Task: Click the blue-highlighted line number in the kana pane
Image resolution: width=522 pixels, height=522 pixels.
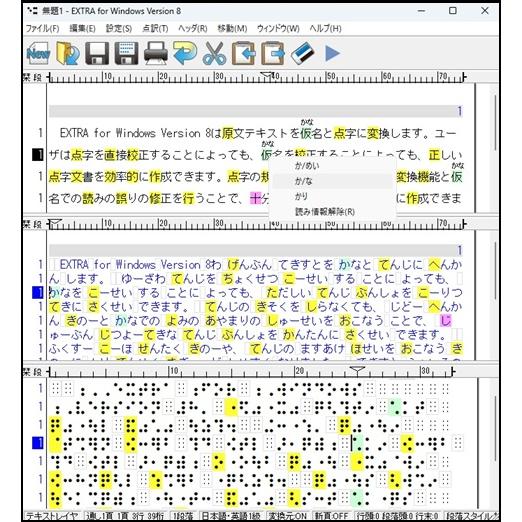Action: (x=38, y=293)
